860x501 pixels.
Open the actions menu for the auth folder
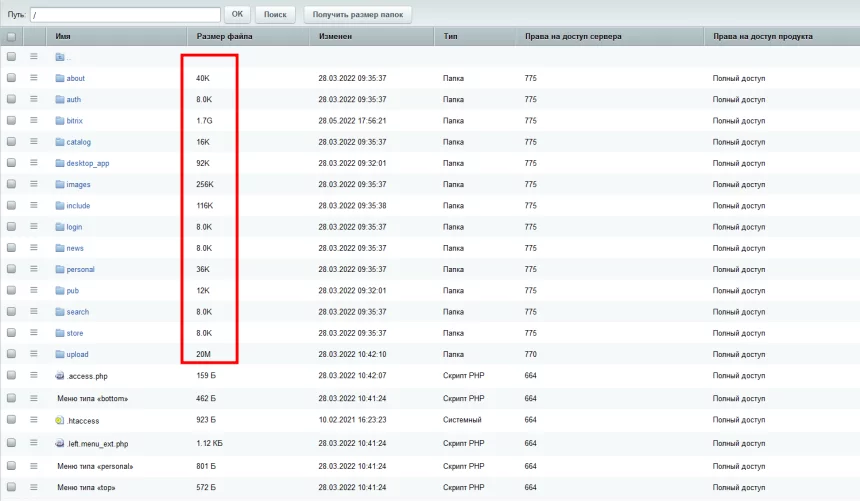34,99
